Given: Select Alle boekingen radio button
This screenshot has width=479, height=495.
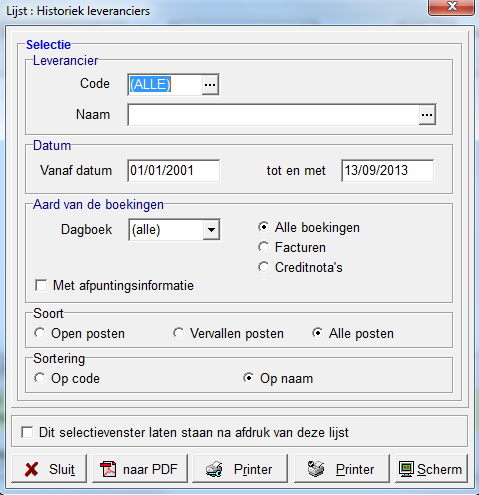Looking at the screenshot, I should 263,227.
